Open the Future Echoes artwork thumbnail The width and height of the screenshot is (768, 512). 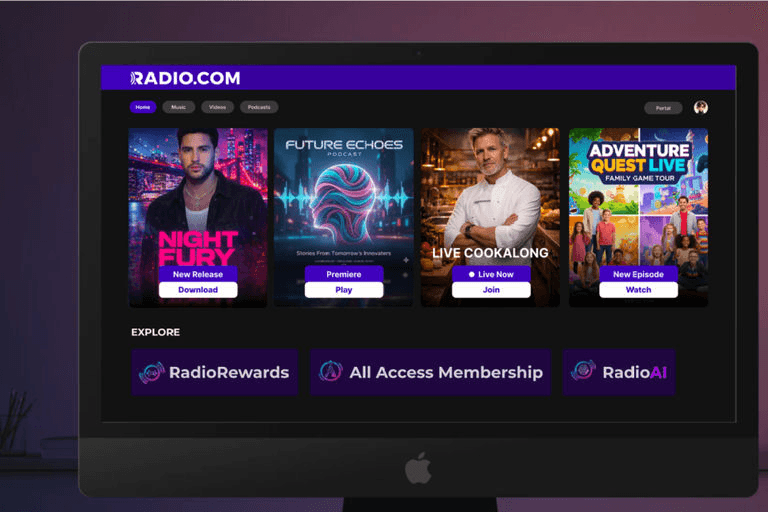click(x=344, y=218)
